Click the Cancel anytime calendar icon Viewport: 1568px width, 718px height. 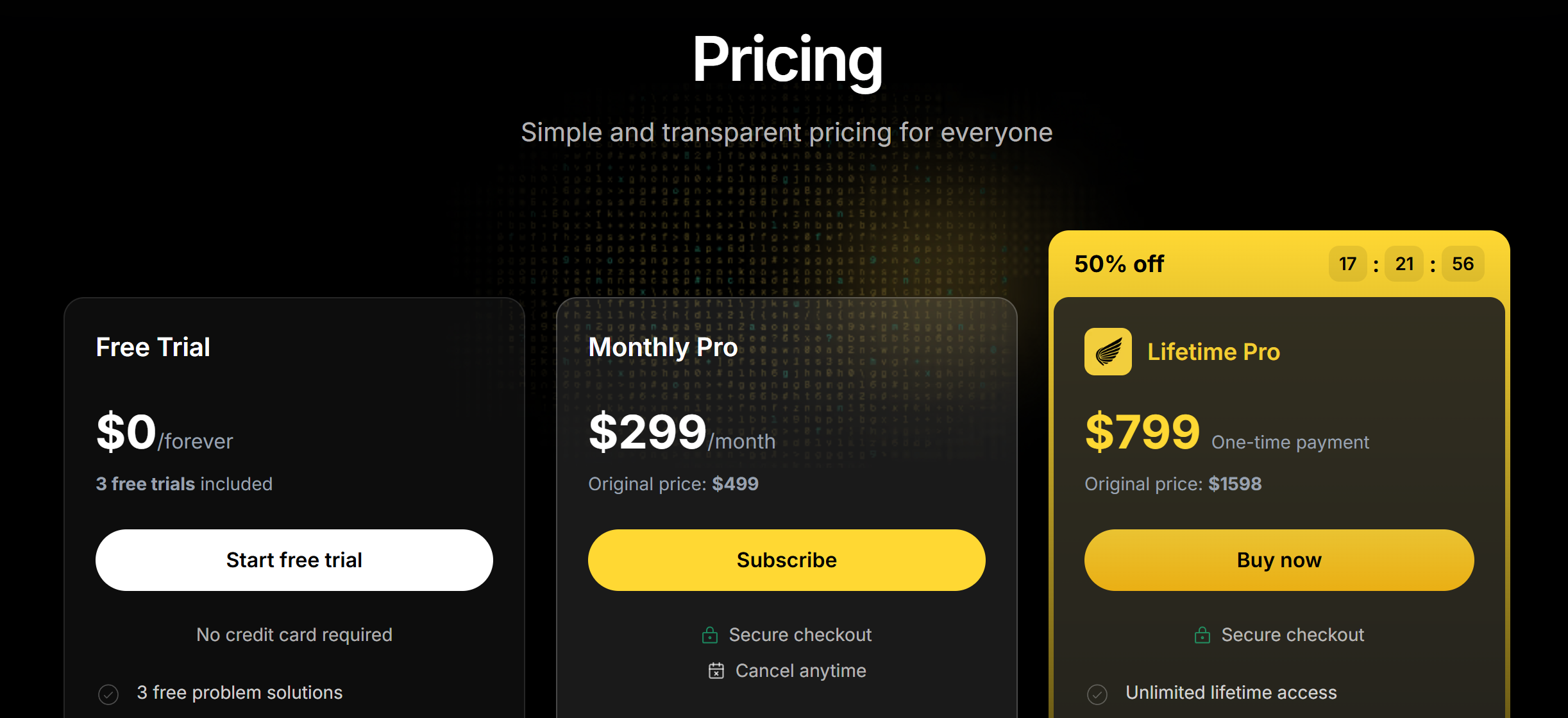pos(716,671)
